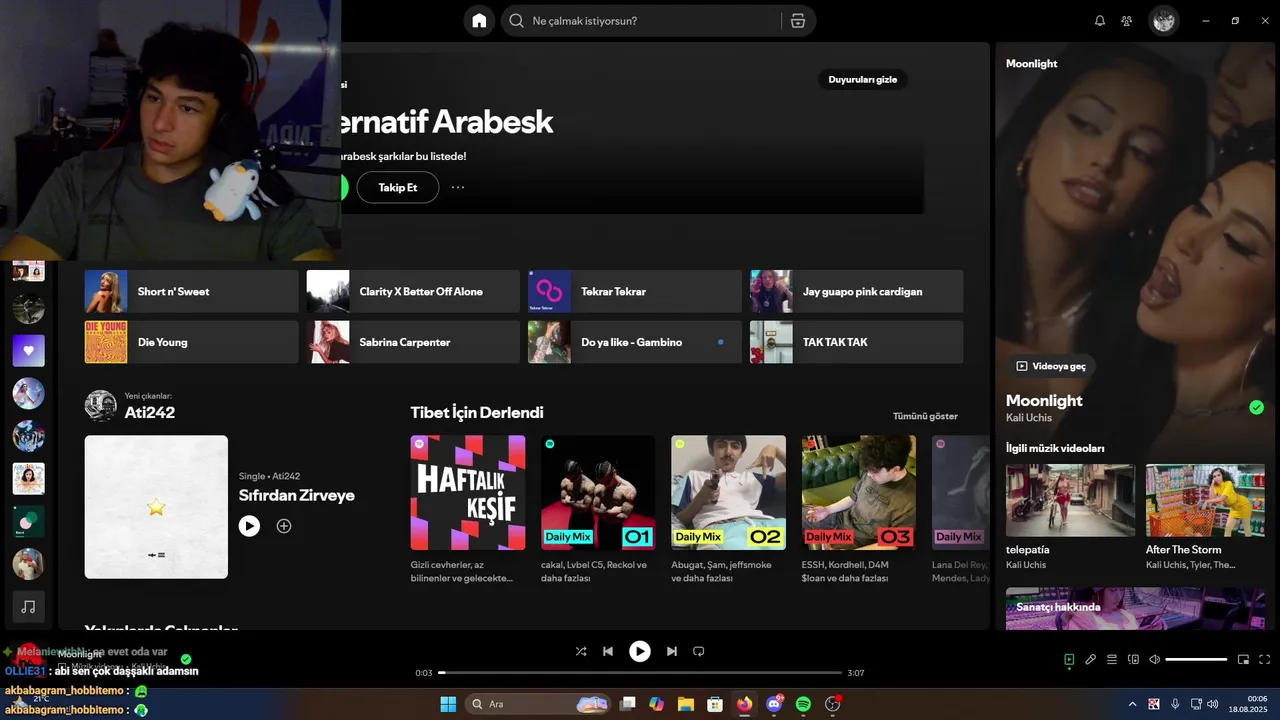Open the Ati242 artist avatar
This screenshot has height=720, width=1280.
click(x=100, y=405)
